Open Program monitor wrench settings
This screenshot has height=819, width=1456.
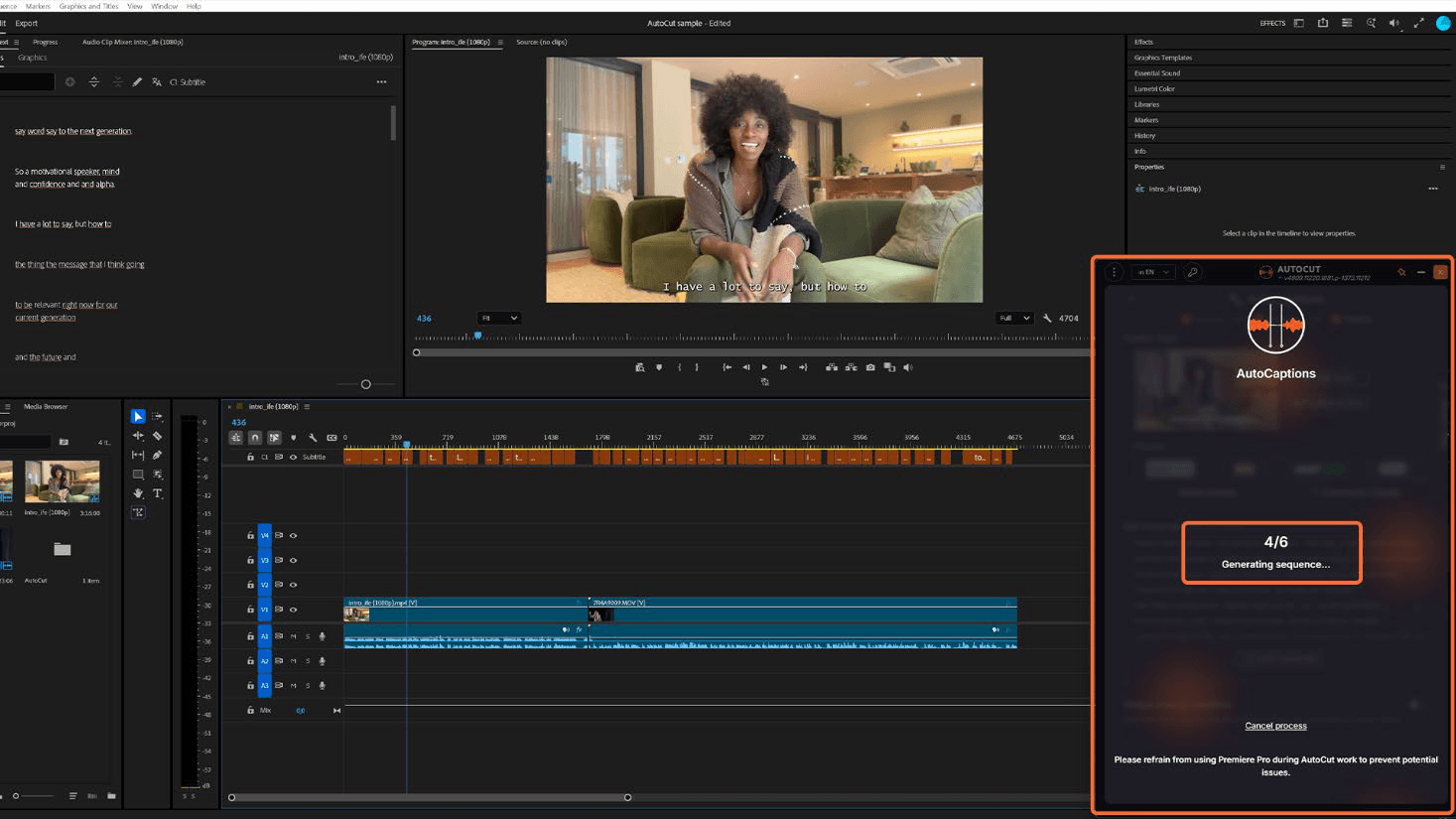[1047, 319]
